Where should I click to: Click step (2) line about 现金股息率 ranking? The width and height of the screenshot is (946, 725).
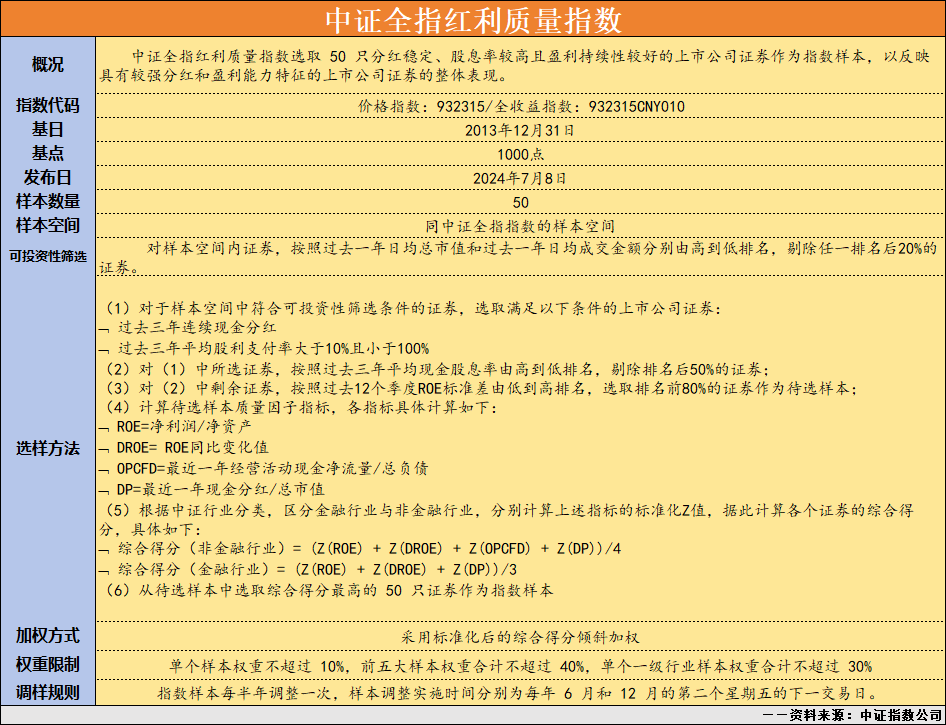437,369
